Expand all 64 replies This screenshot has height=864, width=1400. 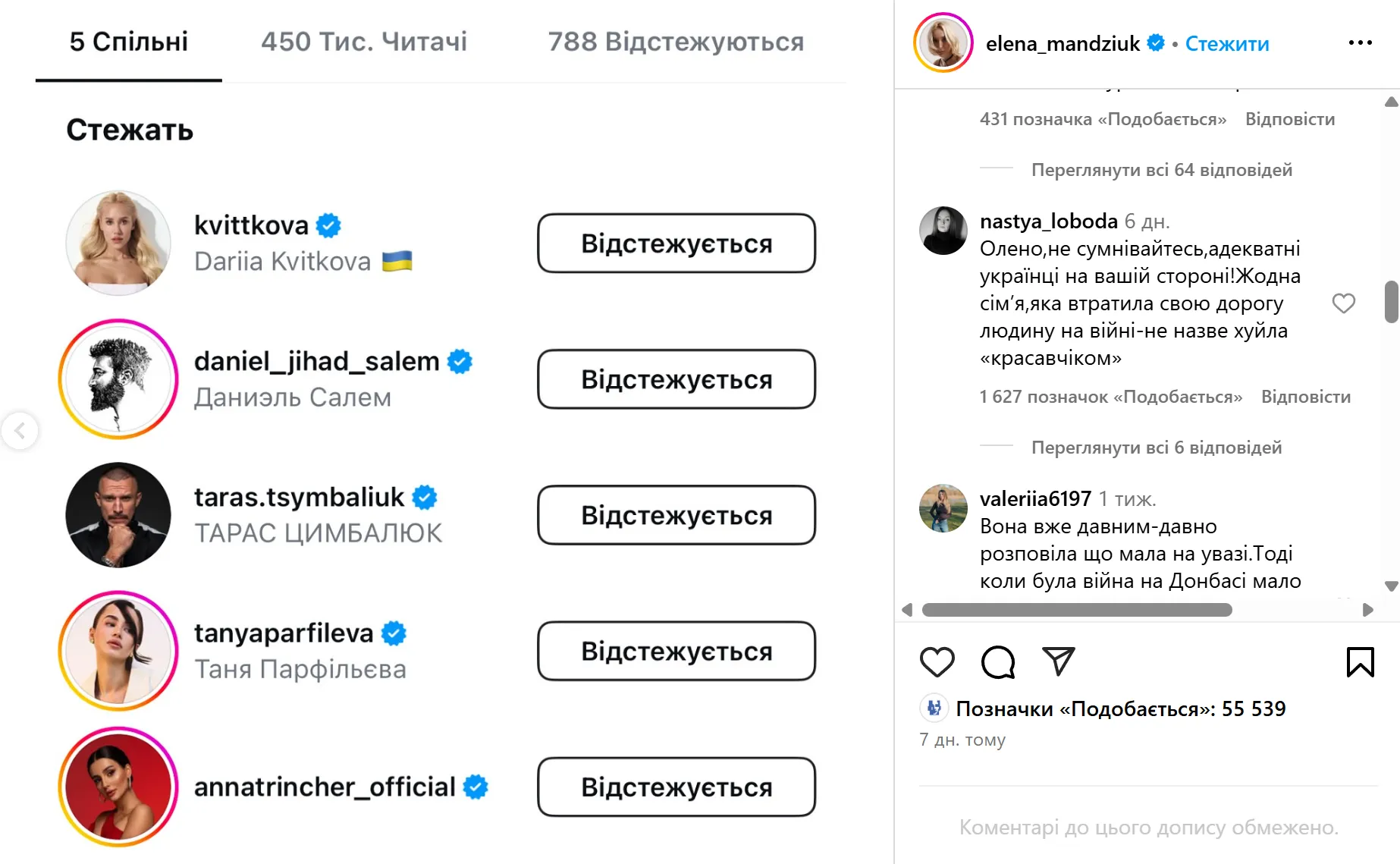click(1161, 170)
